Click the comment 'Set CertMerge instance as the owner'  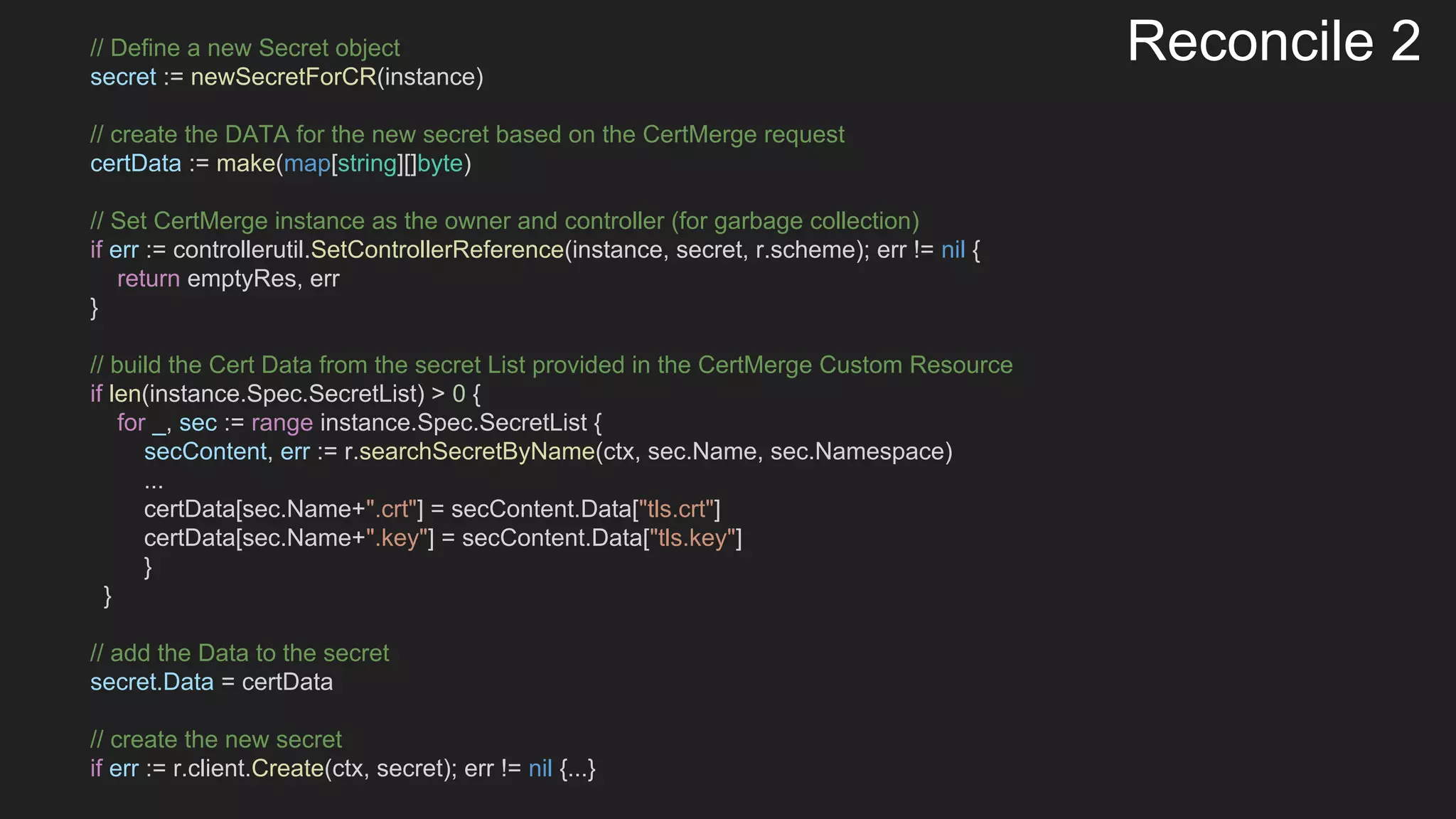505,221
